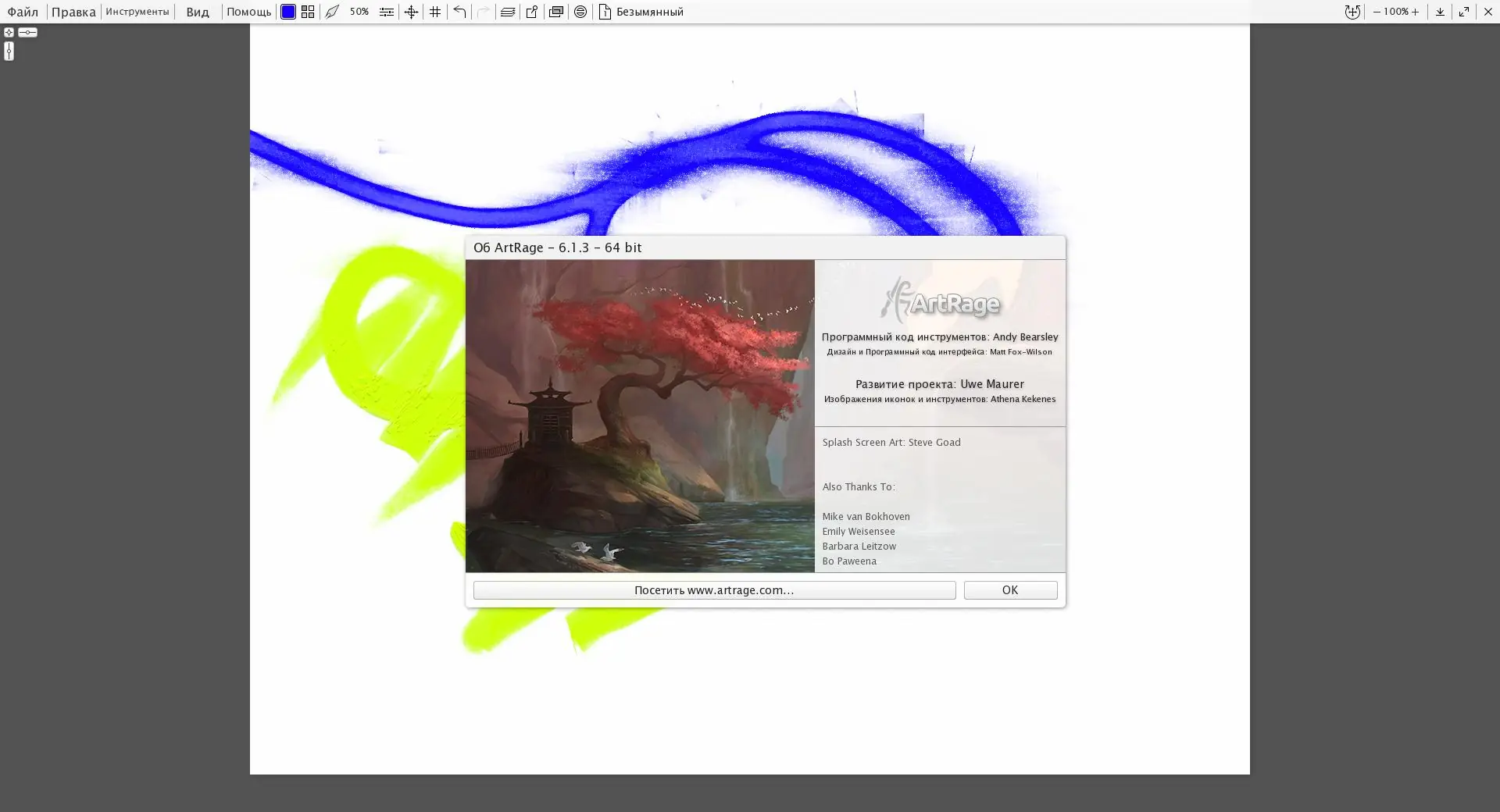Click the 50% tool size value
This screenshot has height=812, width=1500.
click(359, 12)
